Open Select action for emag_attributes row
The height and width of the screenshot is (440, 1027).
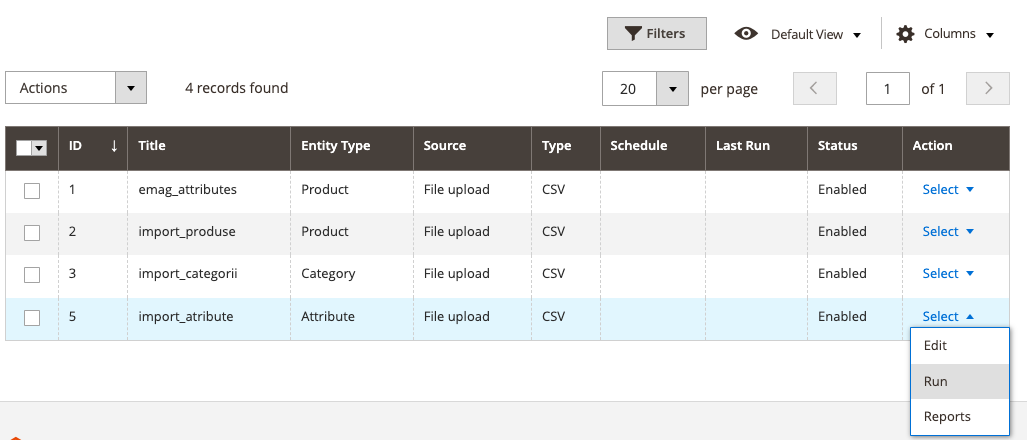[x=948, y=189]
